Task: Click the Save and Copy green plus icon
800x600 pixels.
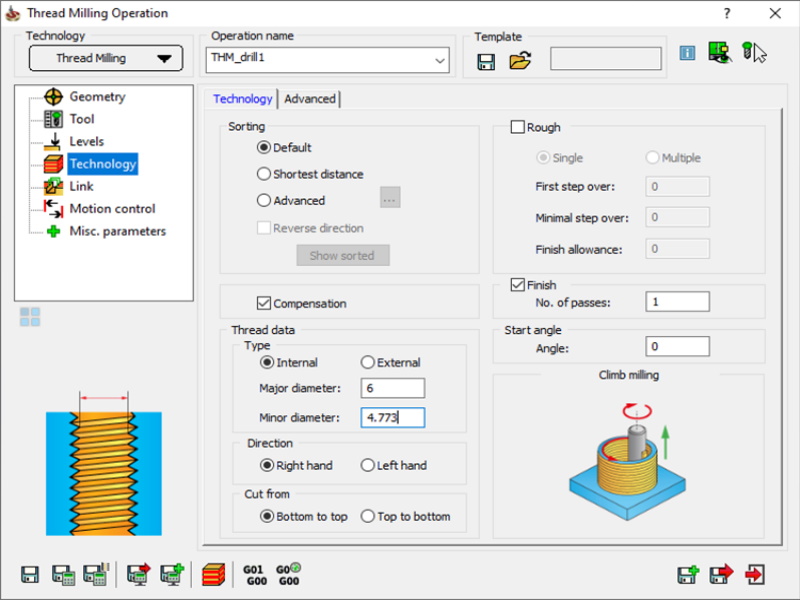Action: tap(687, 575)
